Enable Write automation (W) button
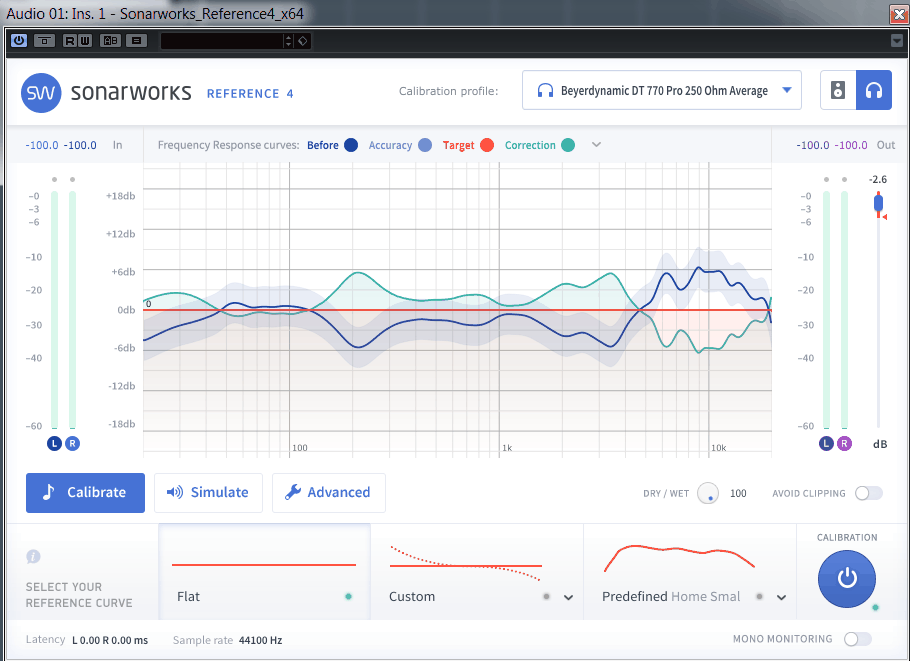Image resolution: width=910 pixels, height=661 pixels. (x=85, y=41)
